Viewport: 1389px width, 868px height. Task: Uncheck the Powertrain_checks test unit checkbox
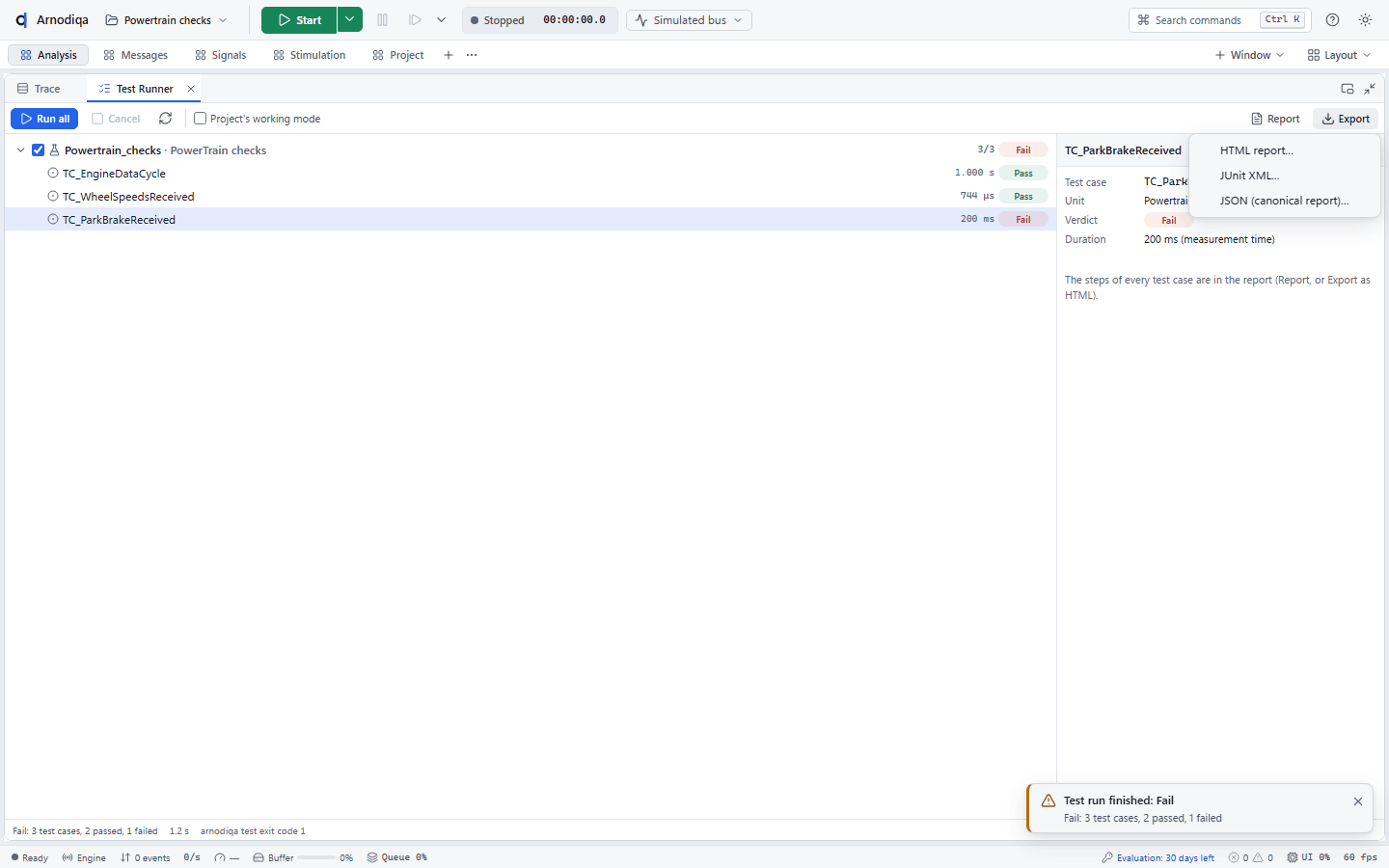[x=39, y=150]
